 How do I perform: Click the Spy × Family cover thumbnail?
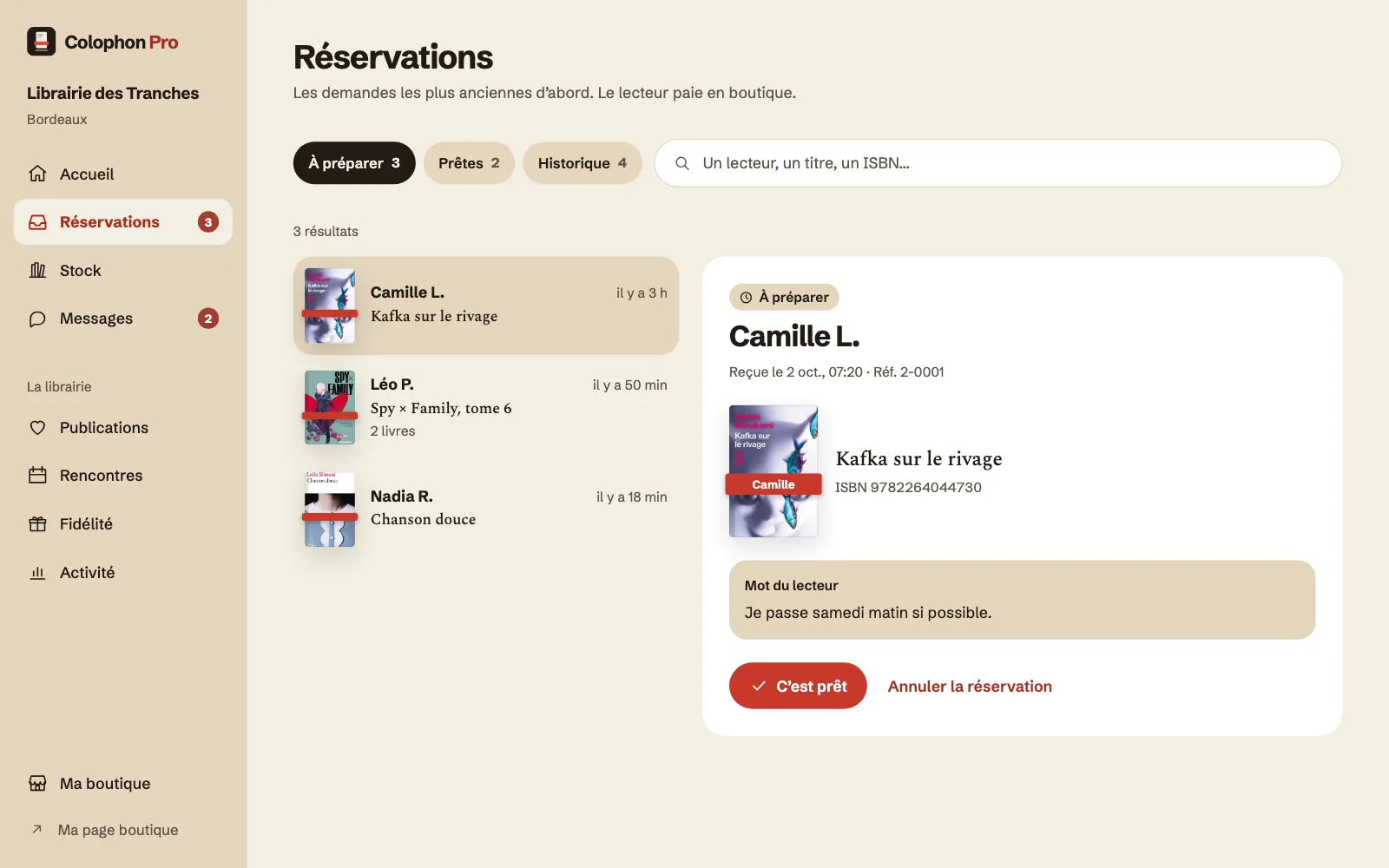click(330, 408)
